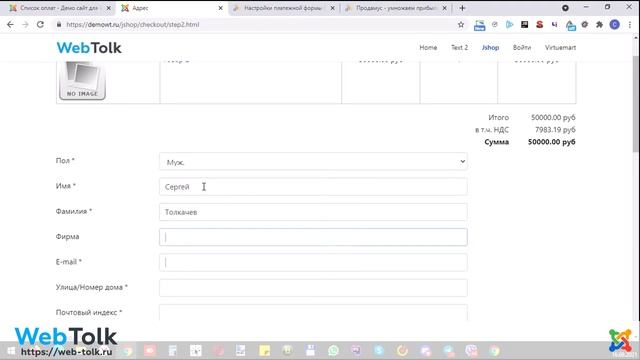Open the black square extension icon
Viewport: 640px width, 360px height.
[x=524, y=24]
